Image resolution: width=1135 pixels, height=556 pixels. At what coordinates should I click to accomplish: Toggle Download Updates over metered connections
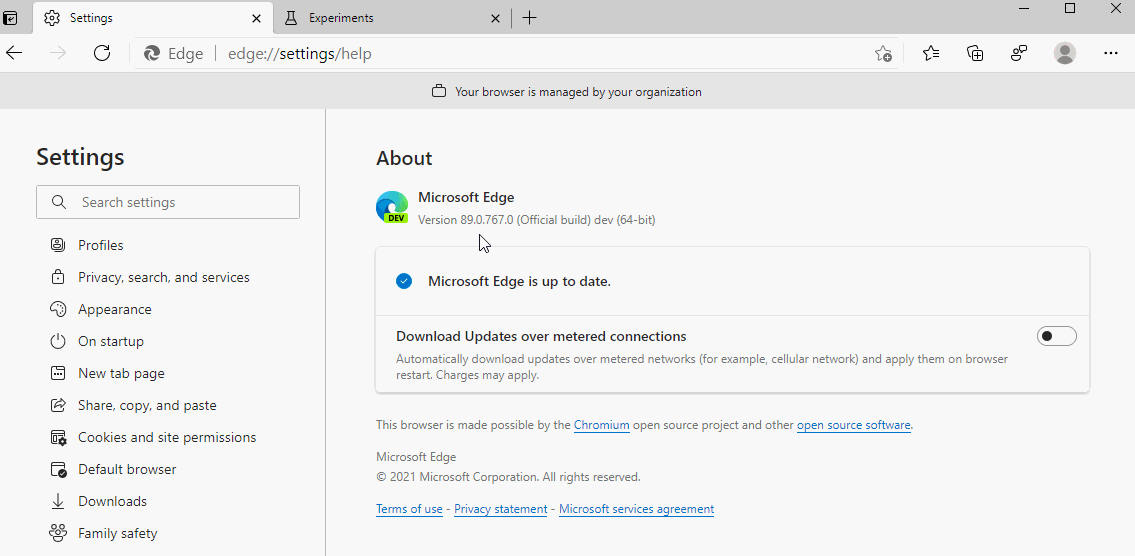1057,336
